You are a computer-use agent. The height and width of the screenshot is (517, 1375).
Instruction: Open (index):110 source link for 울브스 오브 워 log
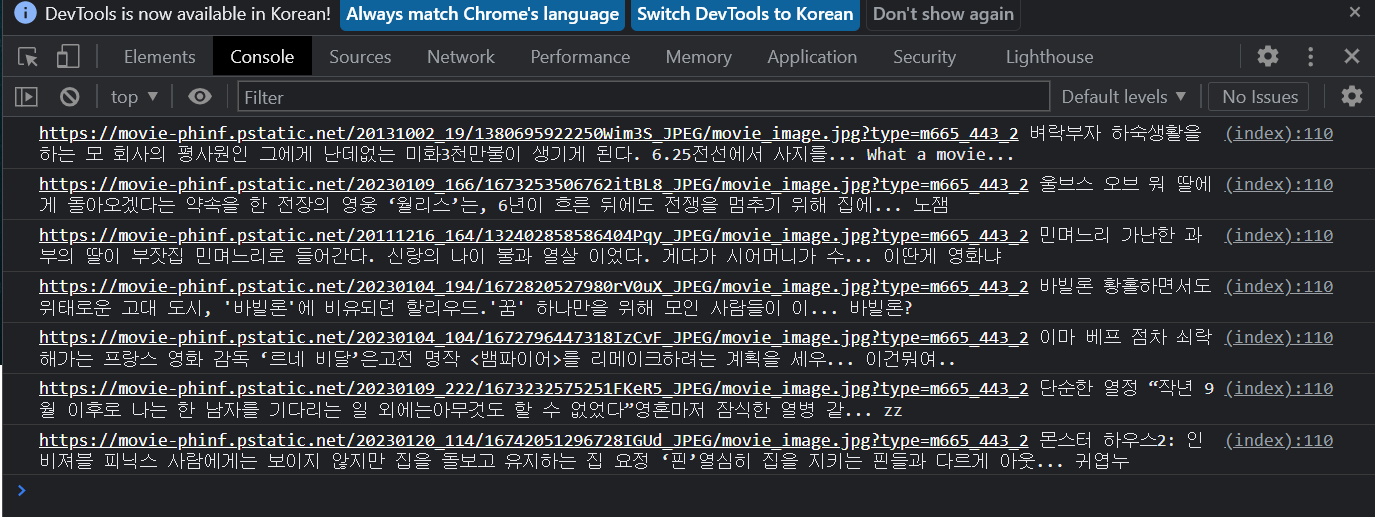point(1279,184)
